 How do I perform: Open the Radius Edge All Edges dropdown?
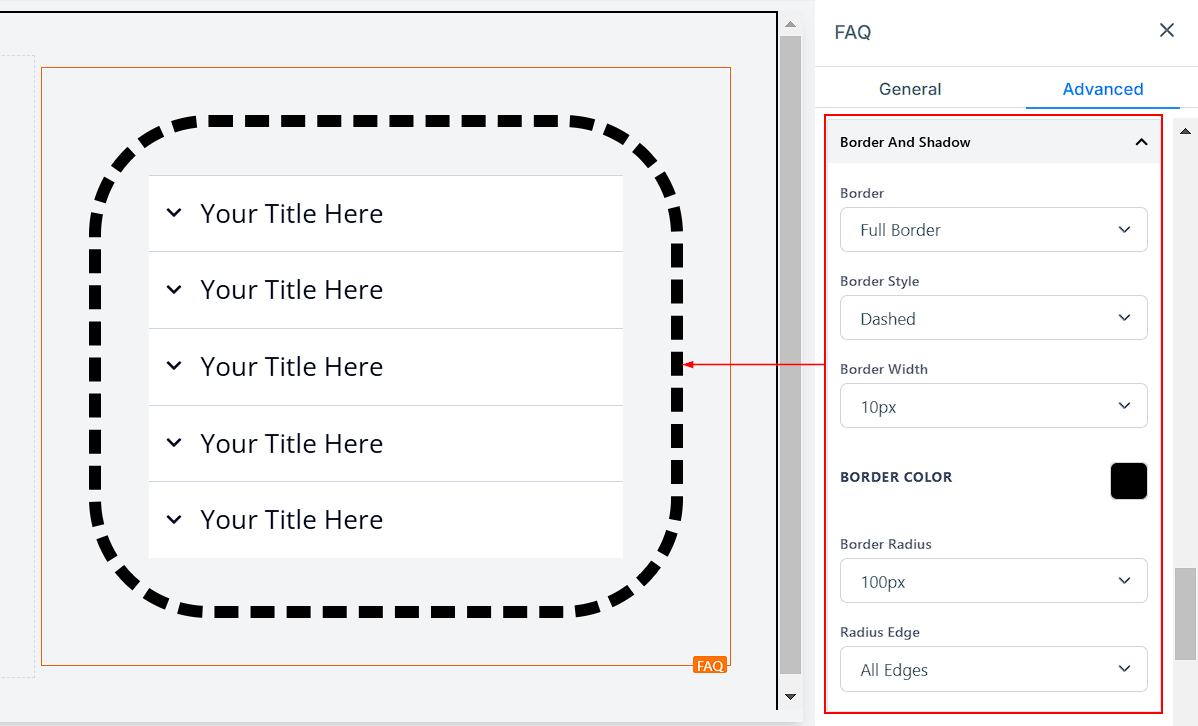tap(993, 669)
